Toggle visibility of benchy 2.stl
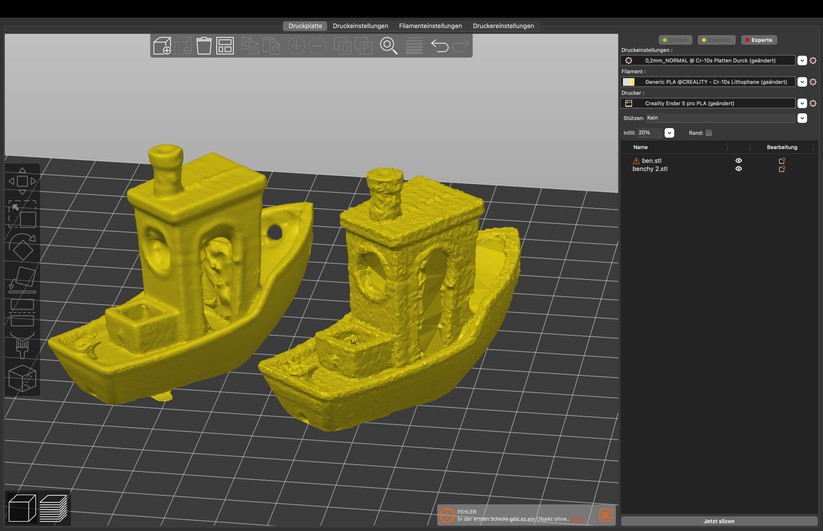Screen dimensions: 823x531 (x=739, y=169)
